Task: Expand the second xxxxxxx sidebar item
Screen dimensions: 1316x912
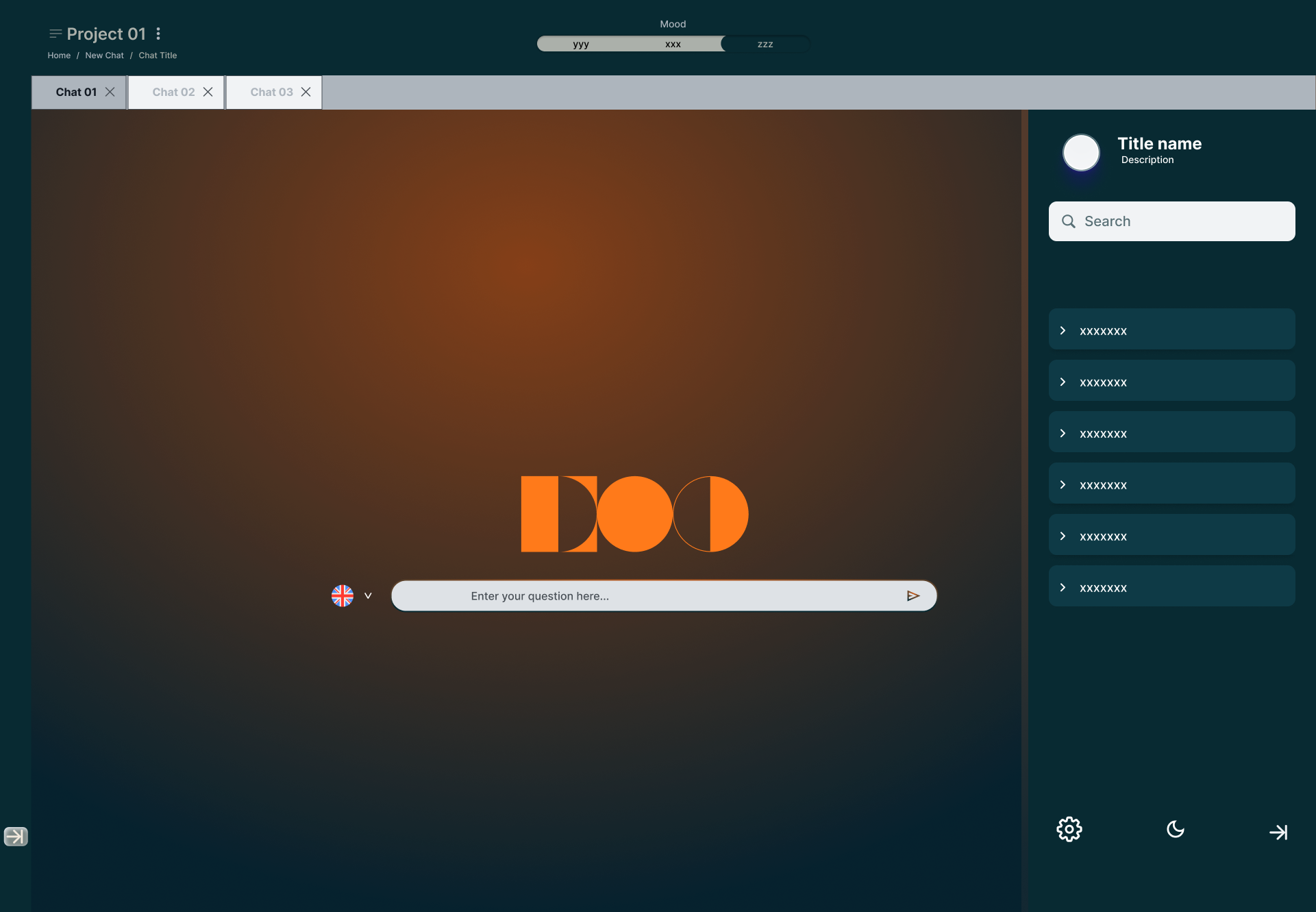Action: click(x=1171, y=380)
